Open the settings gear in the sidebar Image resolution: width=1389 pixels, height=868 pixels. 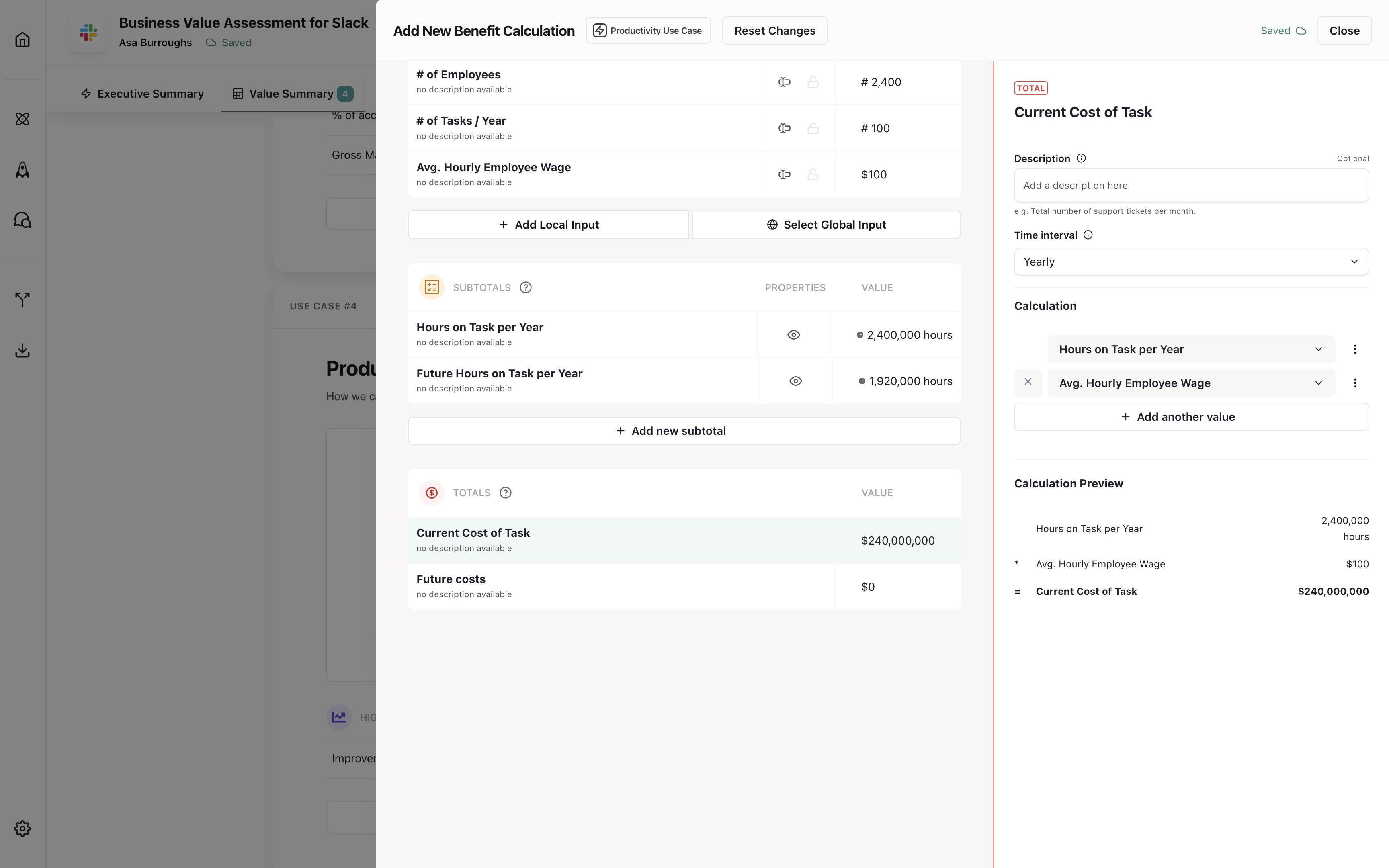pyautogui.click(x=23, y=828)
